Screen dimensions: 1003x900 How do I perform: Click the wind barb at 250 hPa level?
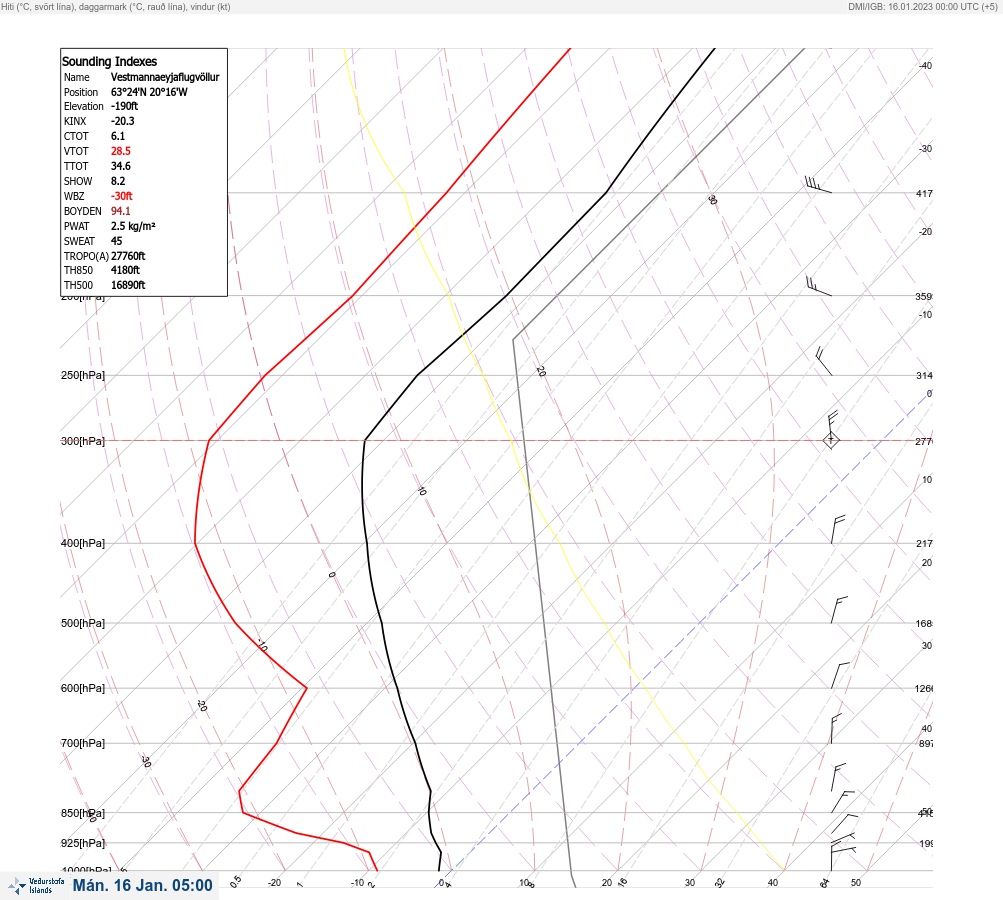click(x=824, y=361)
